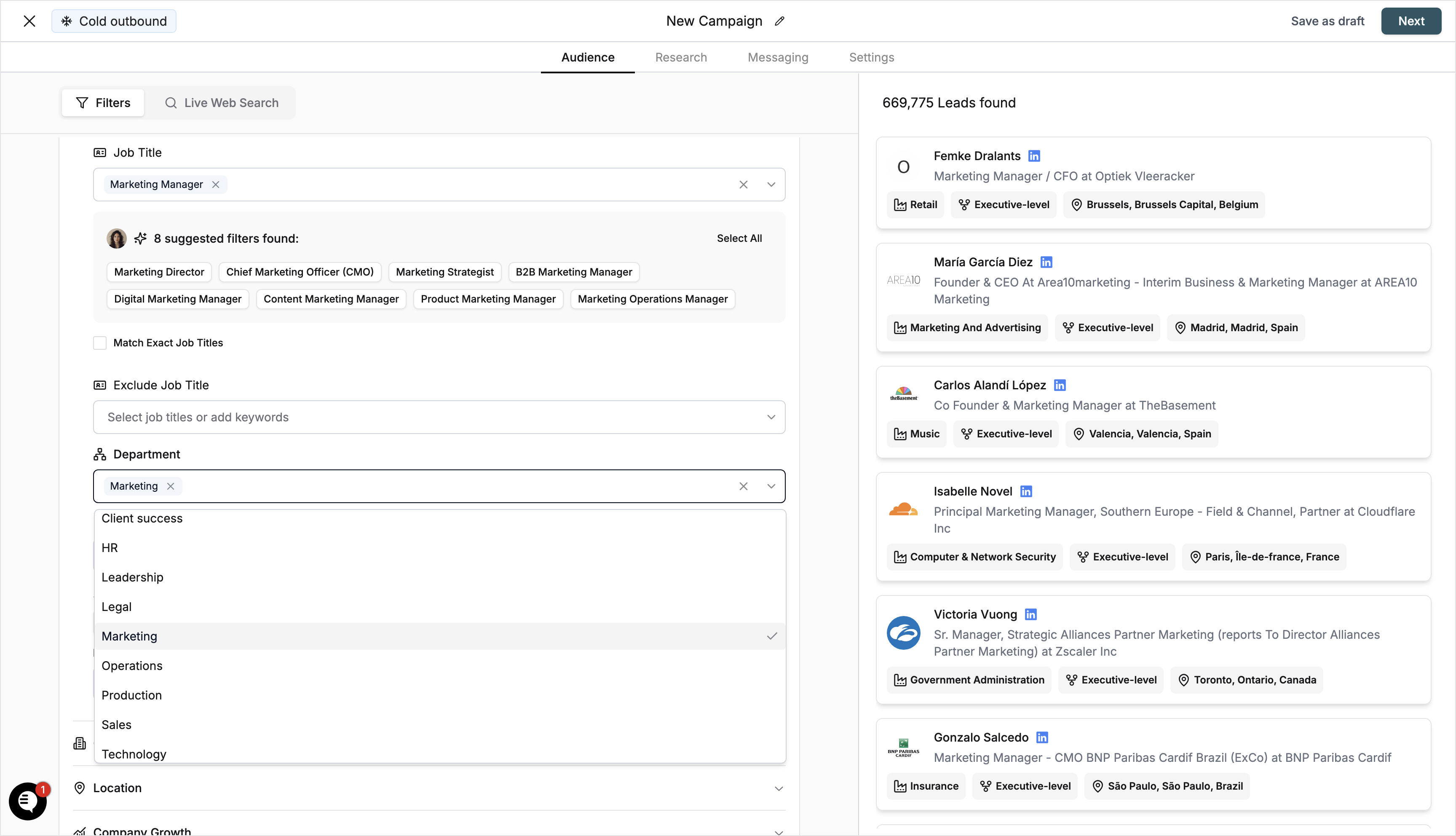Click the pencil icon to rename the campaign
This screenshot has width=1456, height=836.
coord(779,21)
